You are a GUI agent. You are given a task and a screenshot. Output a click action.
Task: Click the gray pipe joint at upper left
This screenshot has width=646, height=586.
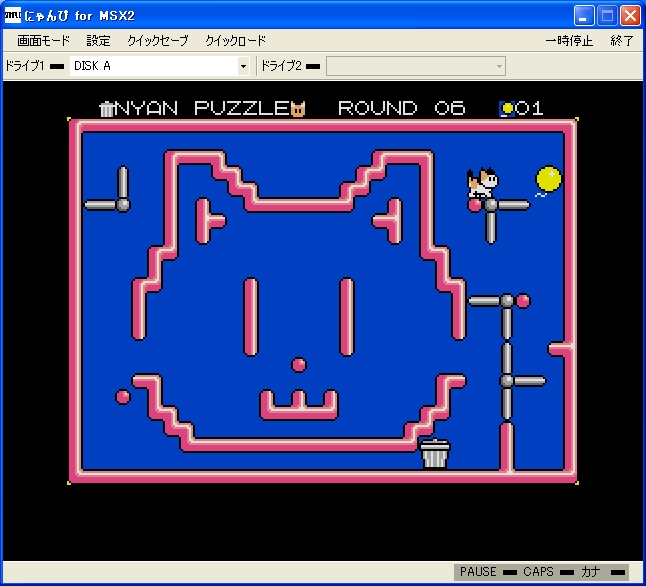(123, 205)
